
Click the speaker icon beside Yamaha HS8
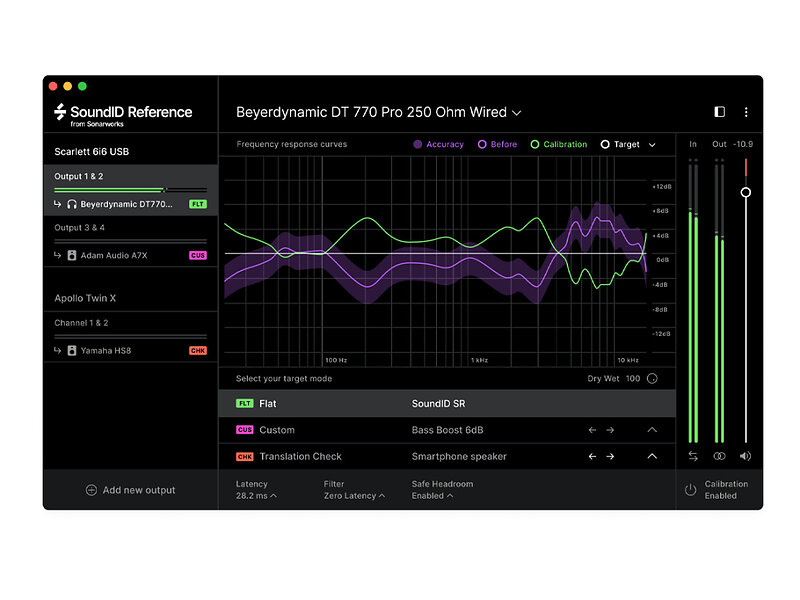point(72,351)
